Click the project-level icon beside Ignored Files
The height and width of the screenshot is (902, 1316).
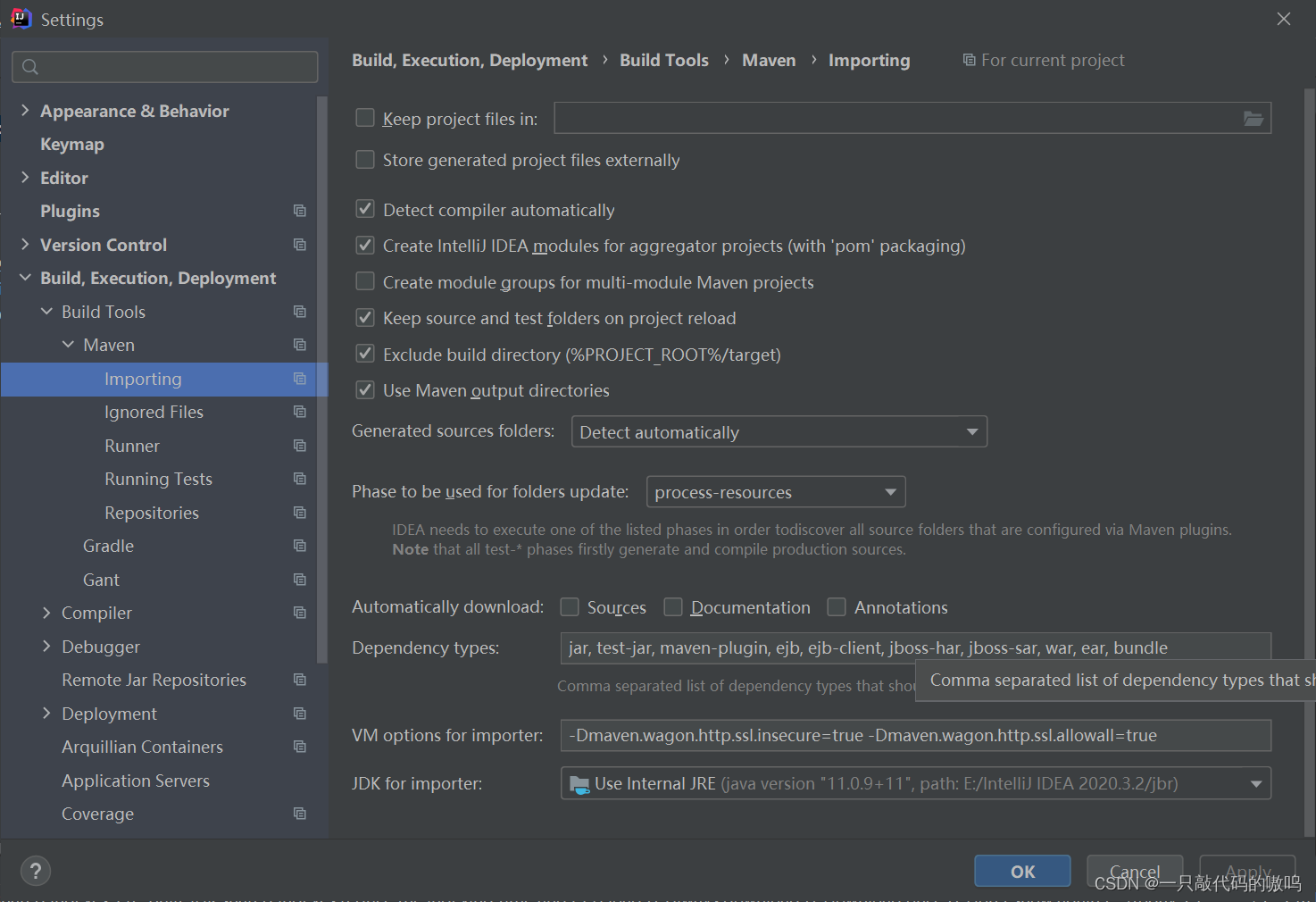[300, 412]
